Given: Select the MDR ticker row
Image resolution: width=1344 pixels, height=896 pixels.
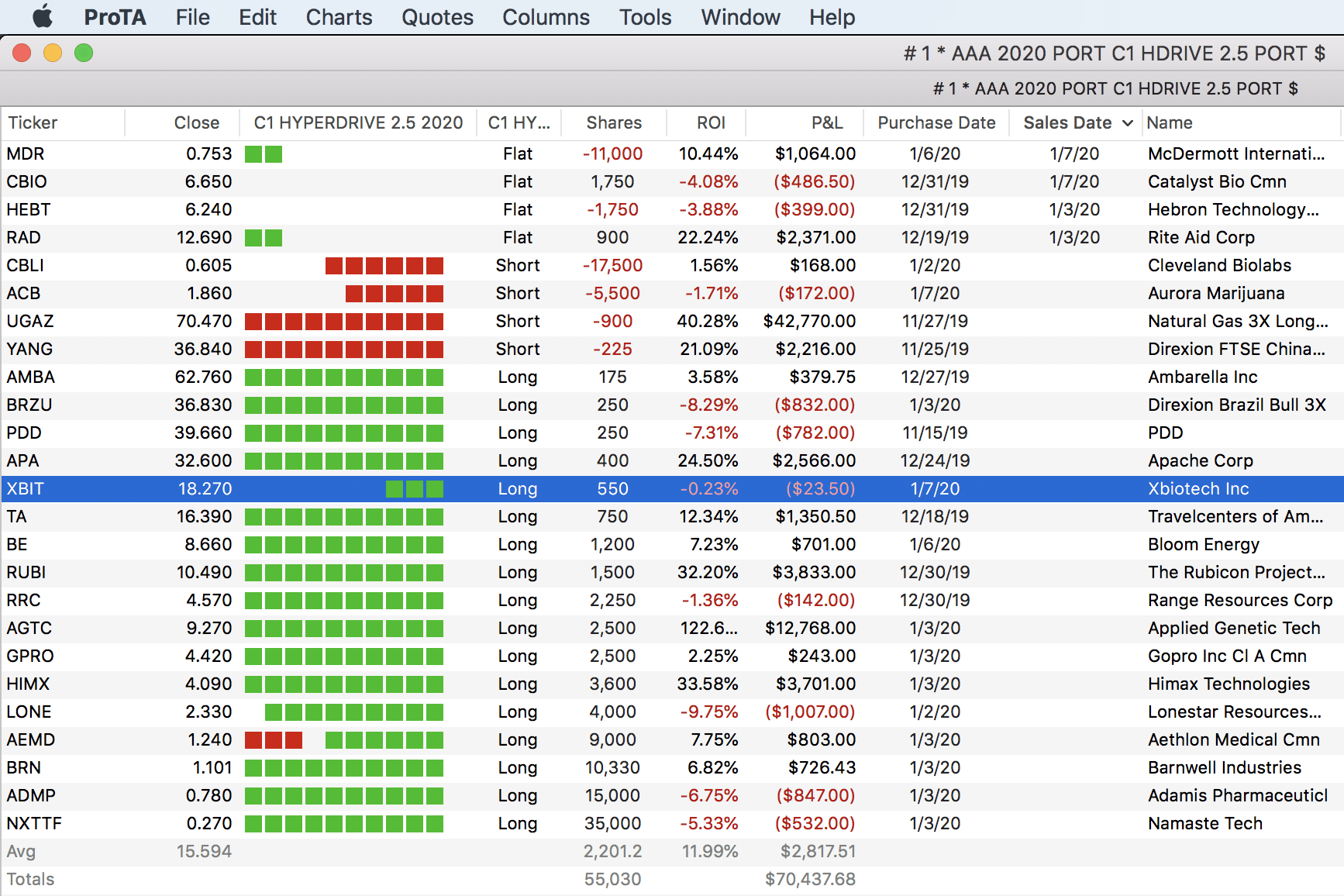Looking at the screenshot, I should coord(672,153).
